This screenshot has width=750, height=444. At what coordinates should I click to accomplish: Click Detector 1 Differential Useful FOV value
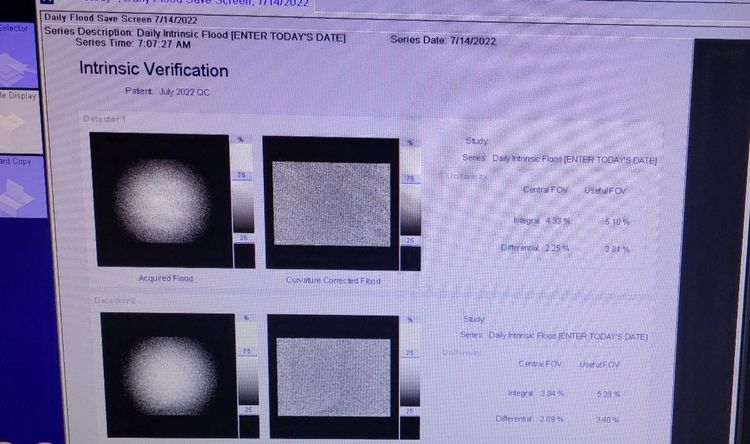(615, 250)
